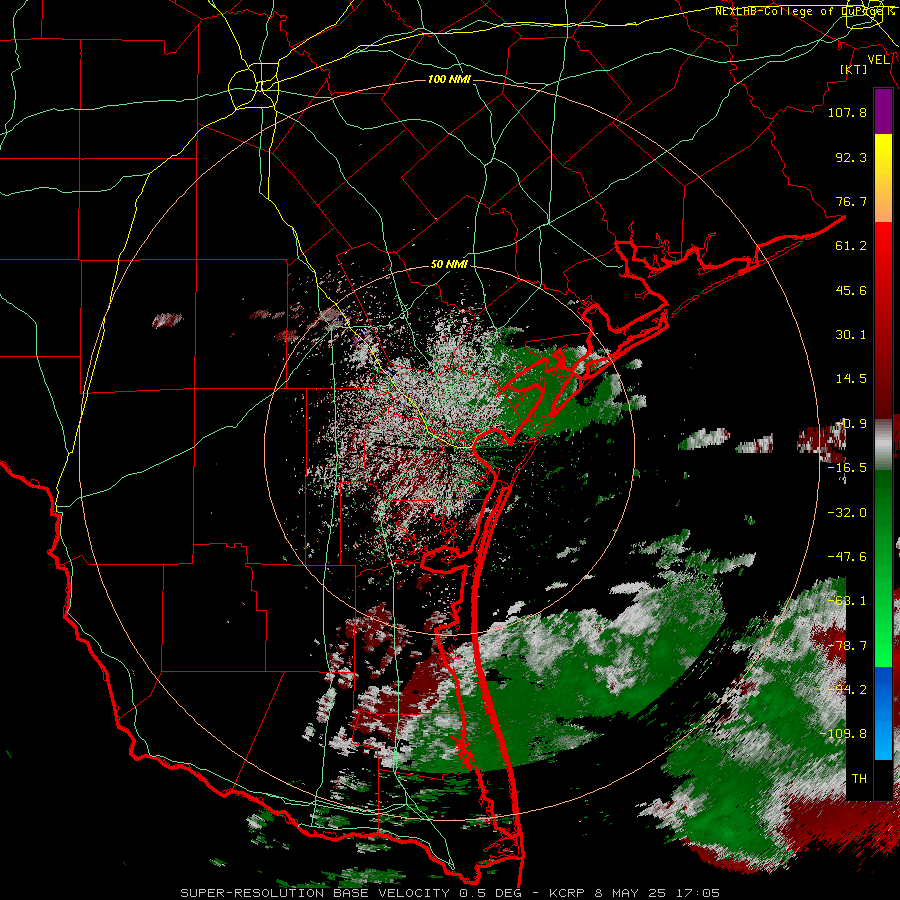Click the 50 NMI range ring label
Image resolution: width=900 pixels, height=900 pixels.
[x=449, y=264]
